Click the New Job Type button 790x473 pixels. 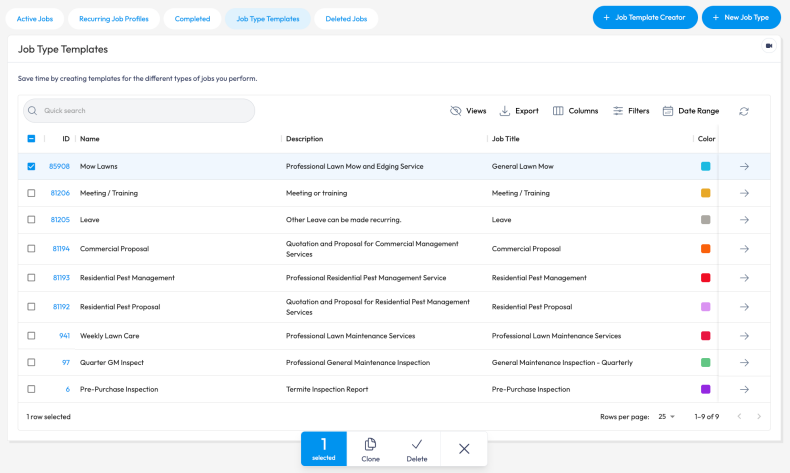[741, 18]
